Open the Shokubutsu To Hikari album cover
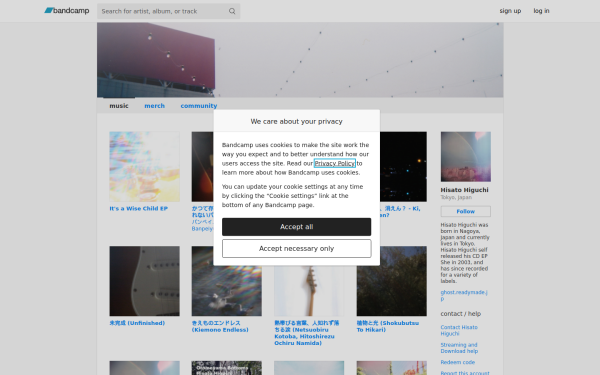Screen dimensions: 600x375 [x=391, y=281]
